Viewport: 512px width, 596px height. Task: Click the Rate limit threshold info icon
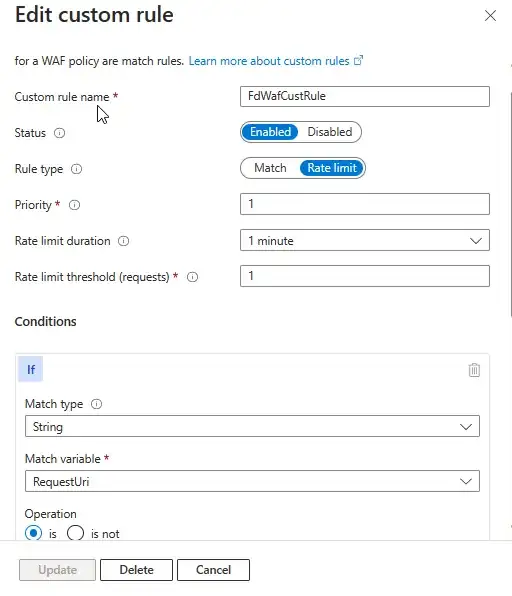pos(192,277)
